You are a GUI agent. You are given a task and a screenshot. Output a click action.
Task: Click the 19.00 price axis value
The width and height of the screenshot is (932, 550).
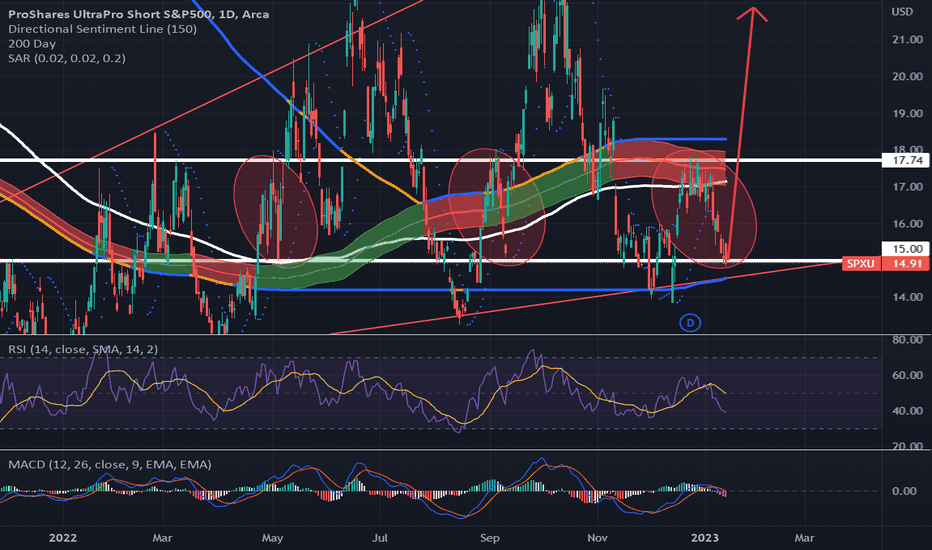[x=907, y=114]
